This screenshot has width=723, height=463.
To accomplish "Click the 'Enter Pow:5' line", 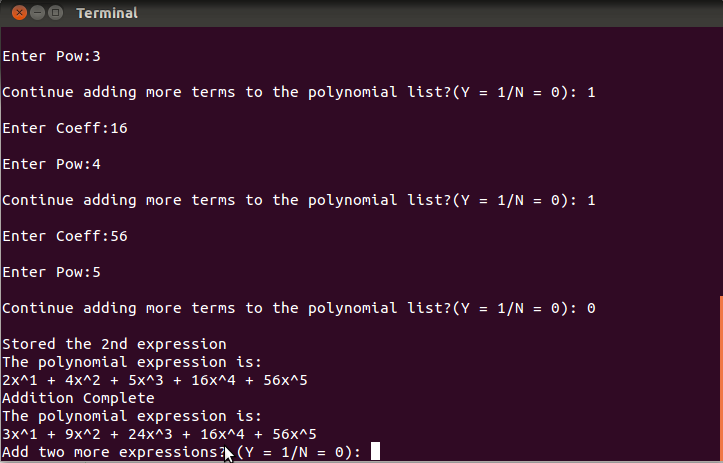I will 51,272.
